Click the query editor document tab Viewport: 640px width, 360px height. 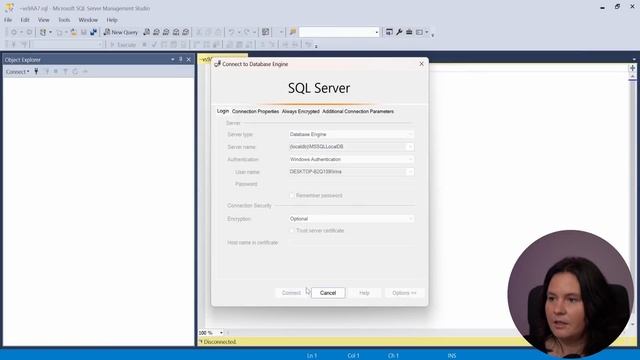(223, 59)
